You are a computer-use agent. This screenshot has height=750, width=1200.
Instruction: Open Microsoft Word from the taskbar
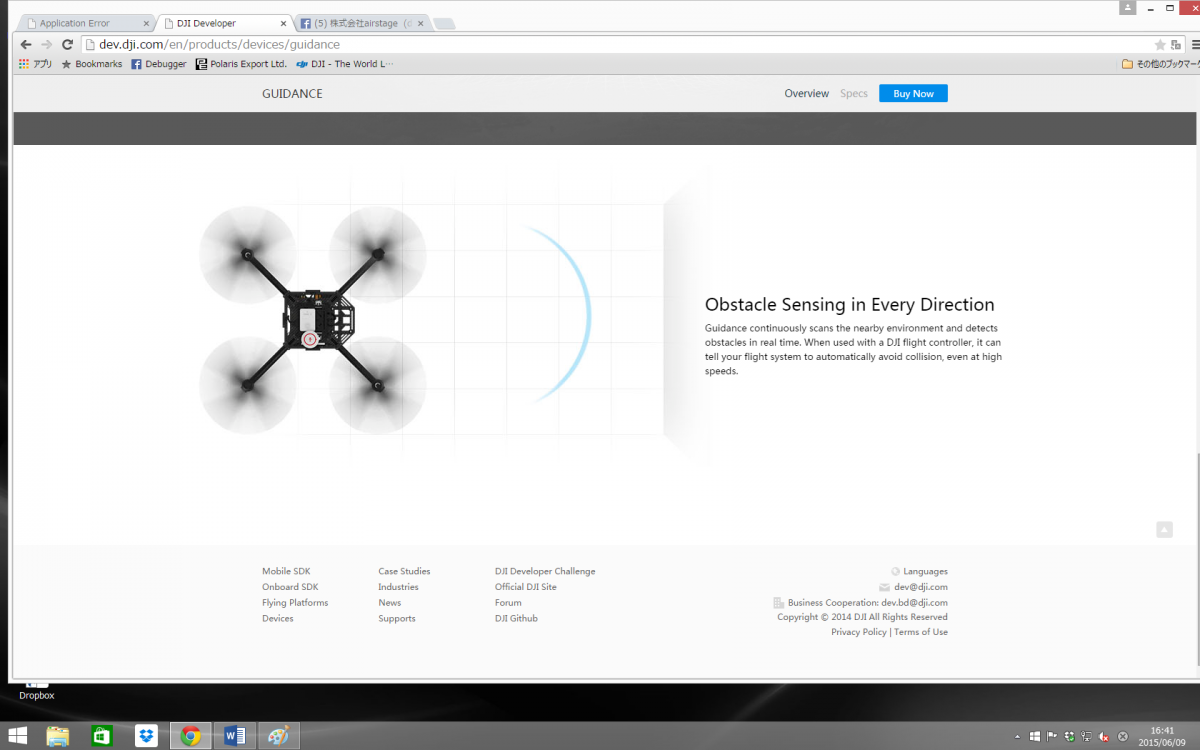[x=235, y=736]
